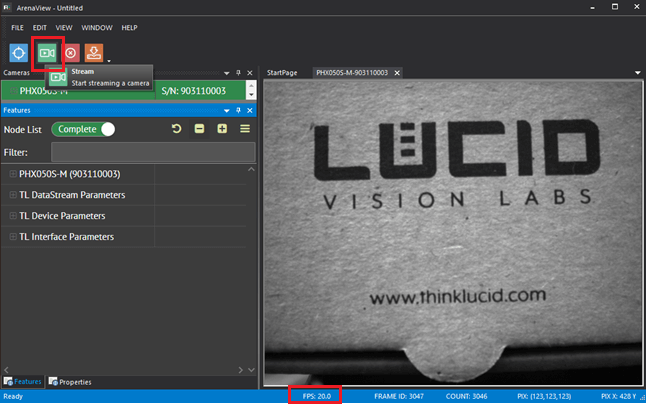The height and width of the screenshot is (404, 646).
Task: Click the red stop icon in toolbar
Action: point(71,53)
